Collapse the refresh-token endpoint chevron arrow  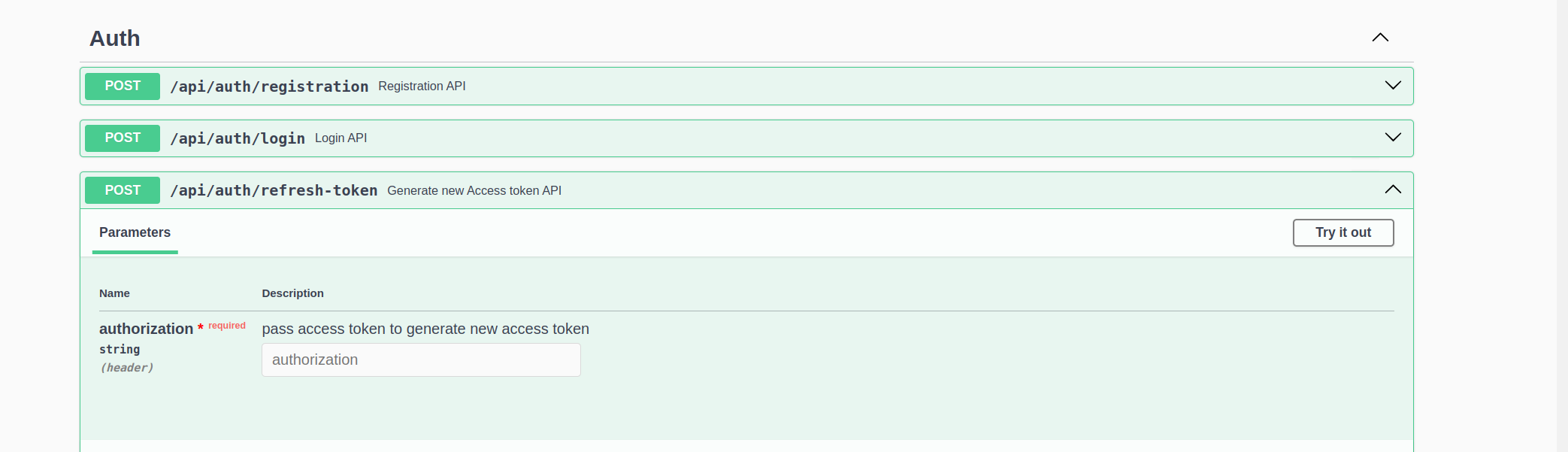[x=1393, y=190]
